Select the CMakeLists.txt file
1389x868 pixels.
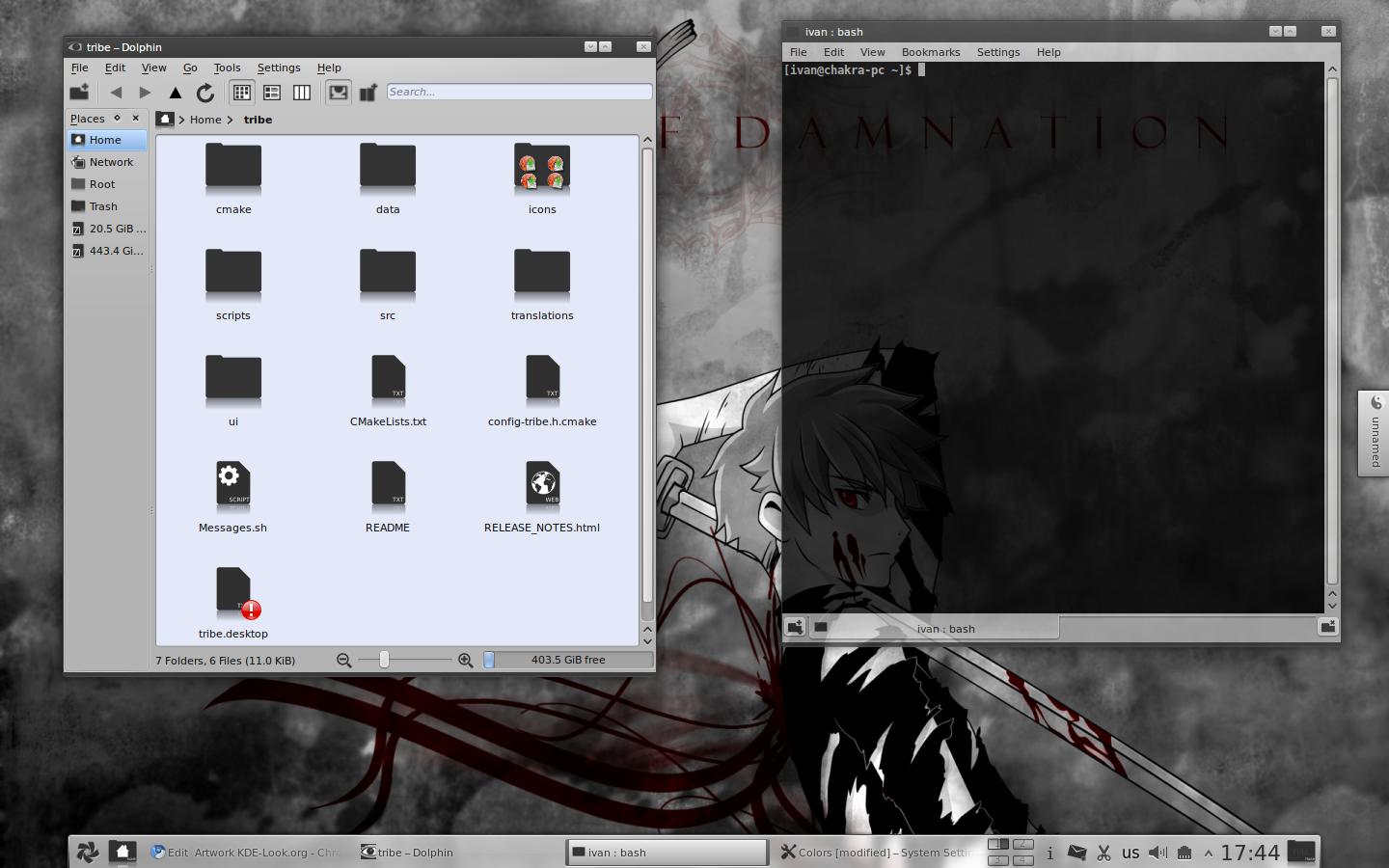pos(388,390)
